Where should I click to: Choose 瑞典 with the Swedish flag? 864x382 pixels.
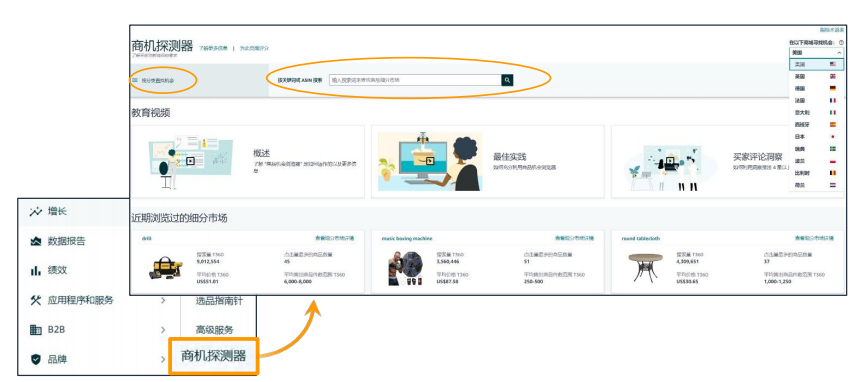point(816,149)
